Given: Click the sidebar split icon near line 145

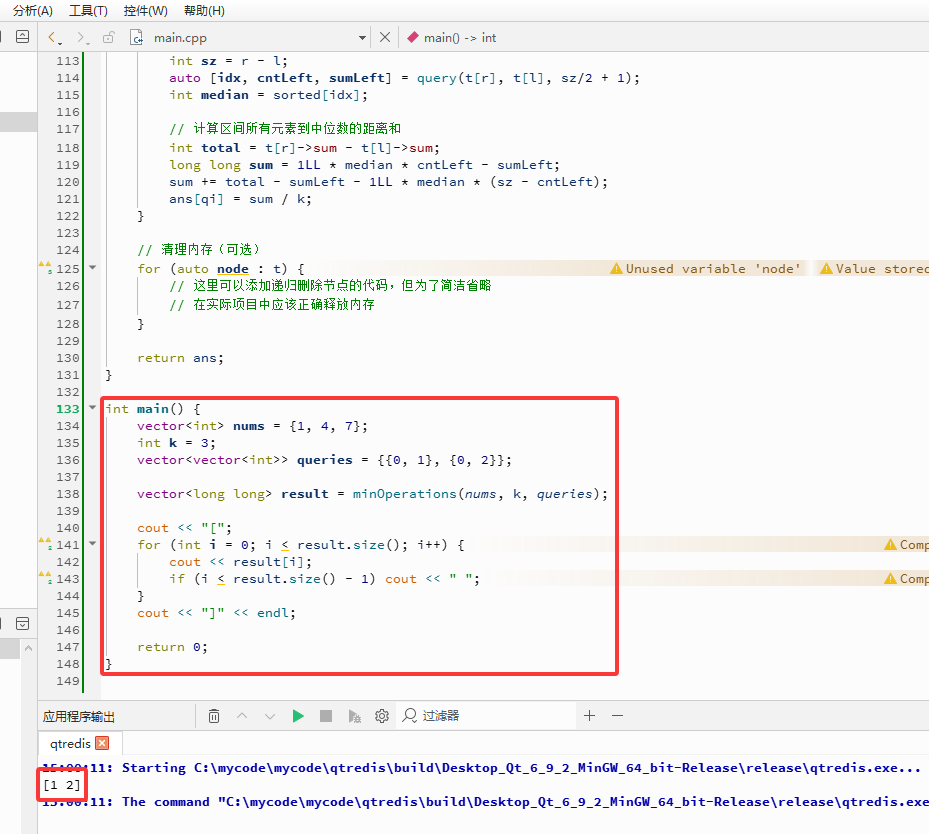Looking at the screenshot, I should (x=23, y=623).
